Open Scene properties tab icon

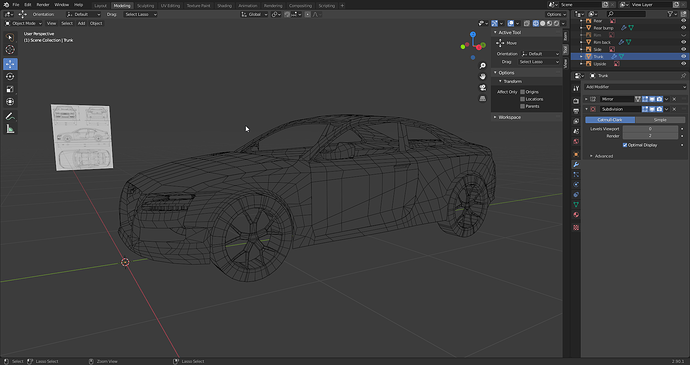(x=576, y=132)
